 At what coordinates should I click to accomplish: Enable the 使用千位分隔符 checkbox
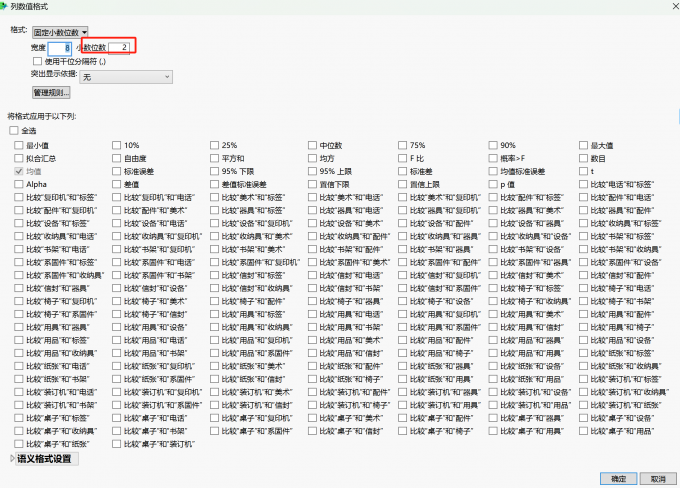point(37,61)
